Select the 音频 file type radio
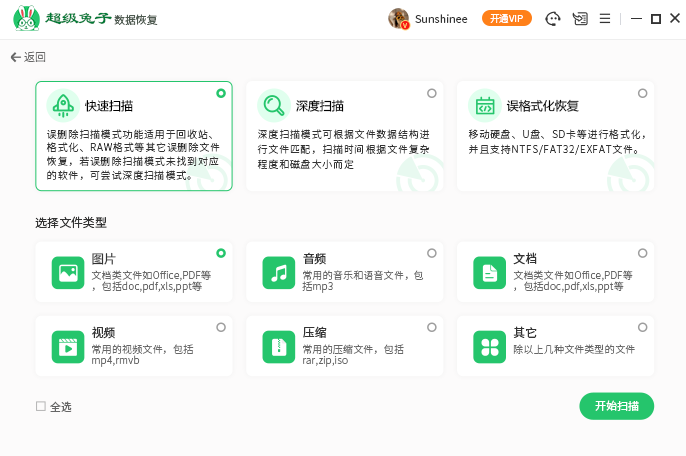 click(432, 253)
